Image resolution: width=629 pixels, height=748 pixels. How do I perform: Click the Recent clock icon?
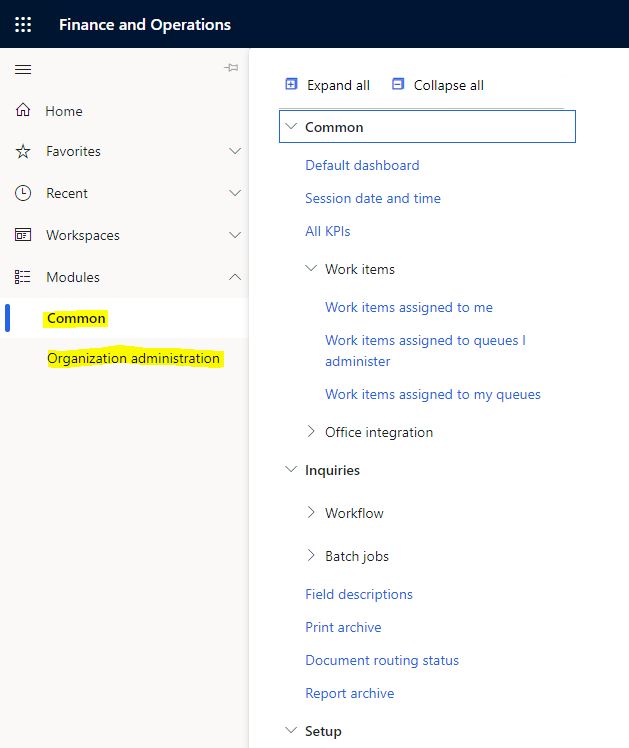[23, 193]
